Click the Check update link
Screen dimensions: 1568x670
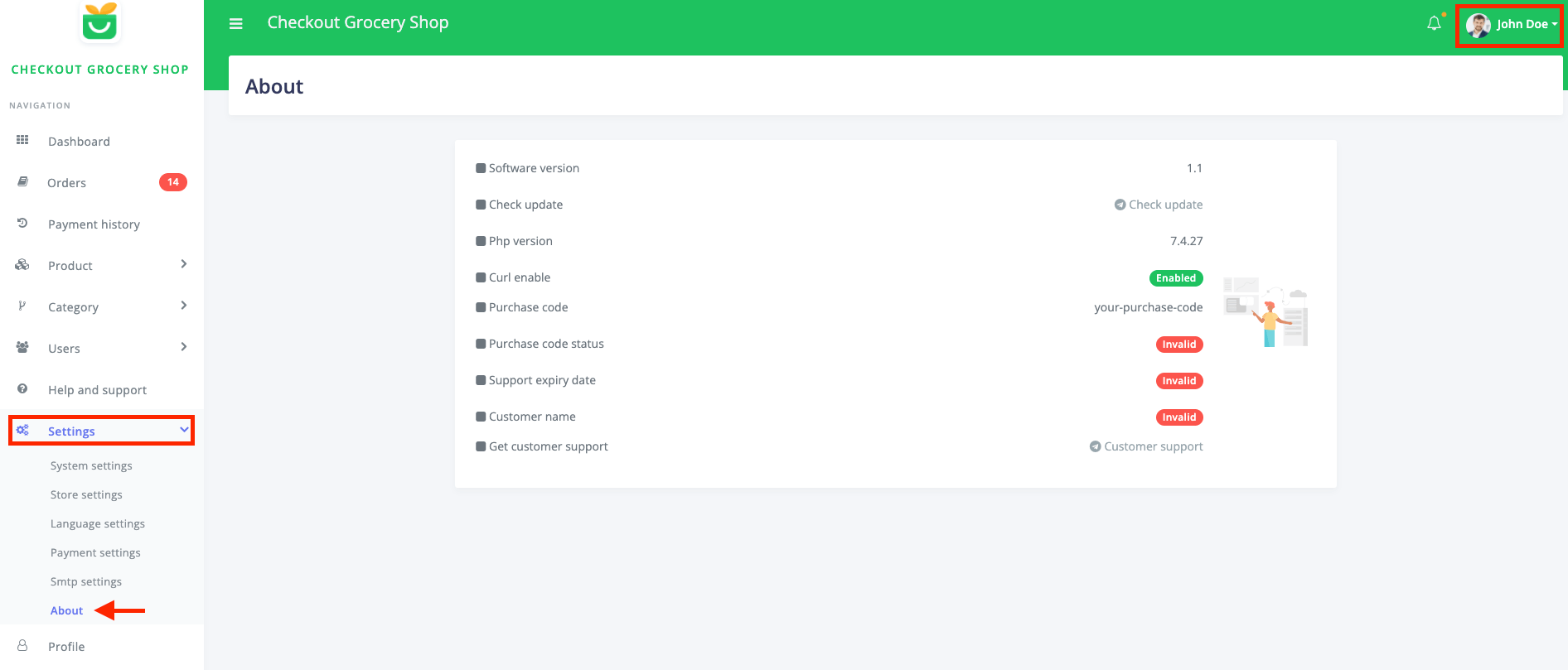1159,205
